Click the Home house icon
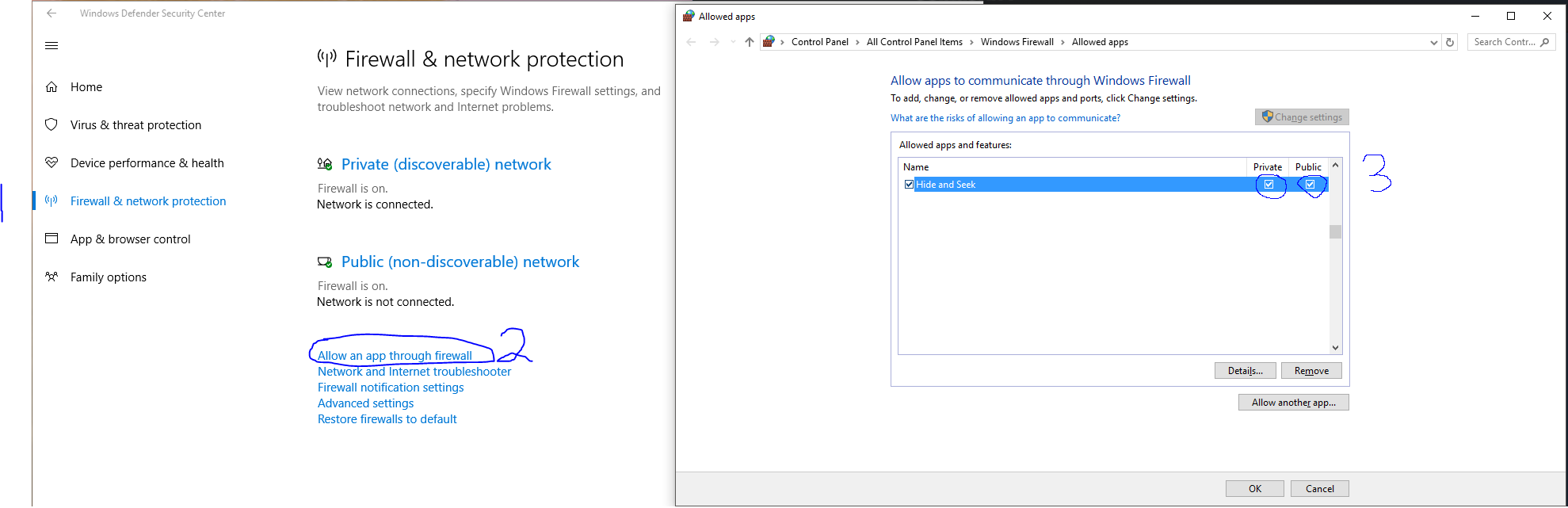This screenshot has height=508, width=1568. [x=52, y=87]
